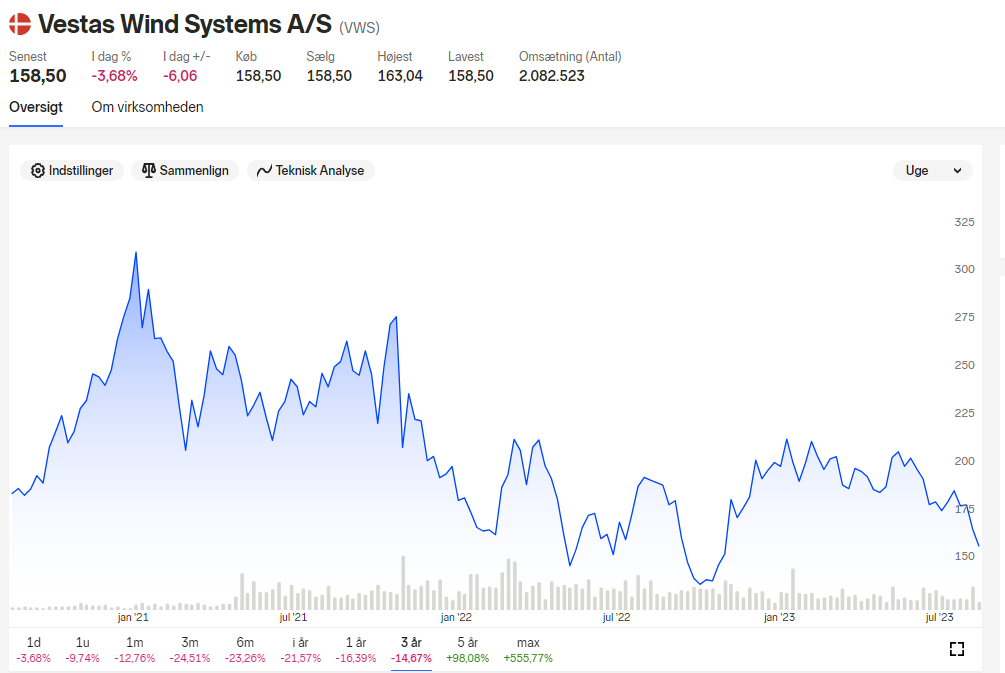Click the Teknisk Analyse button label
Viewport: 1005px width, 673px height.
point(320,170)
